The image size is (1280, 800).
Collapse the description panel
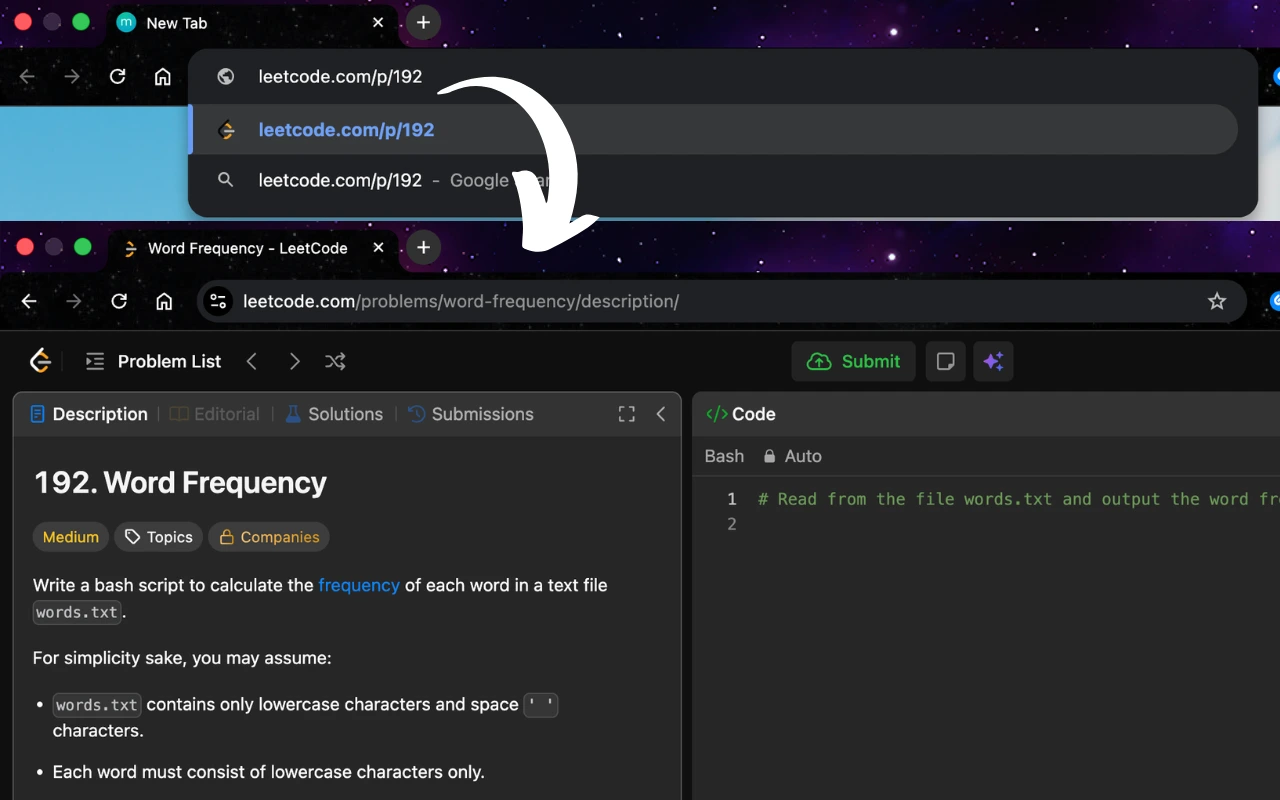point(661,414)
